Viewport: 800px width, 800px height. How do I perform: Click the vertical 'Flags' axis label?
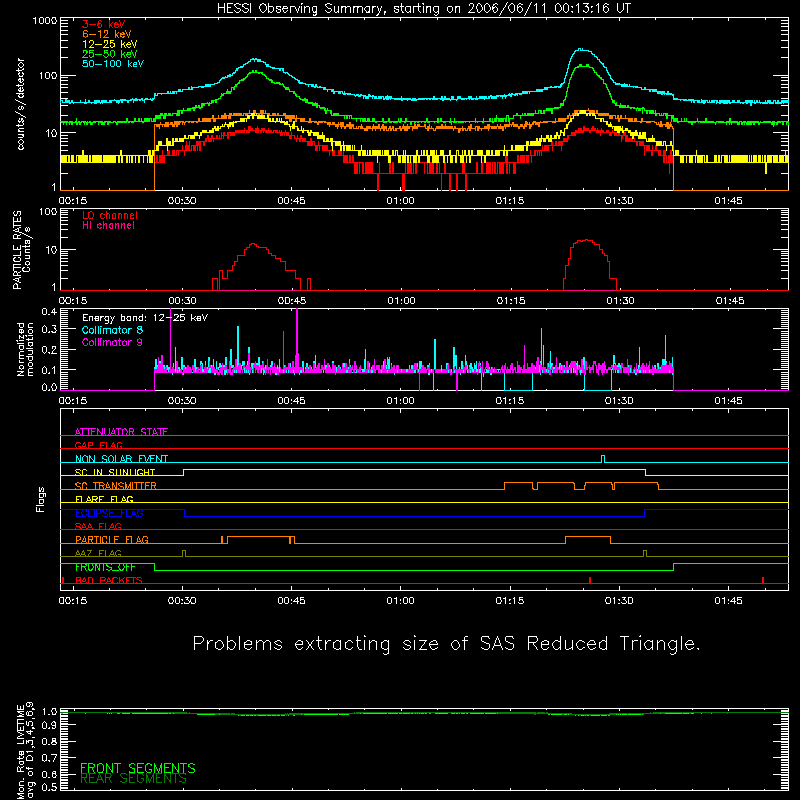(41, 499)
